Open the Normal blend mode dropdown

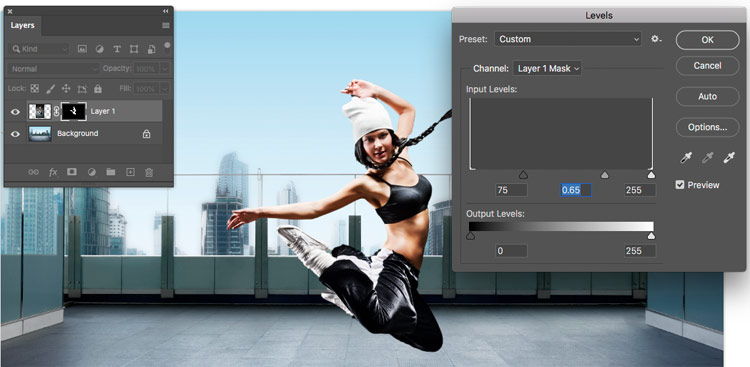coord(54,69)
